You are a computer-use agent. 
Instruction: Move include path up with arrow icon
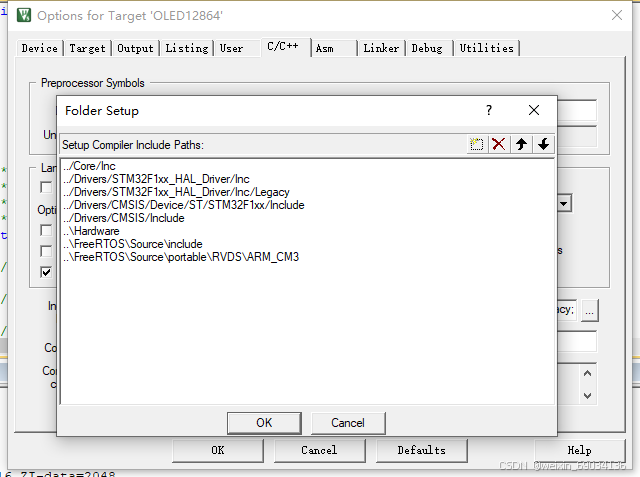521,144
